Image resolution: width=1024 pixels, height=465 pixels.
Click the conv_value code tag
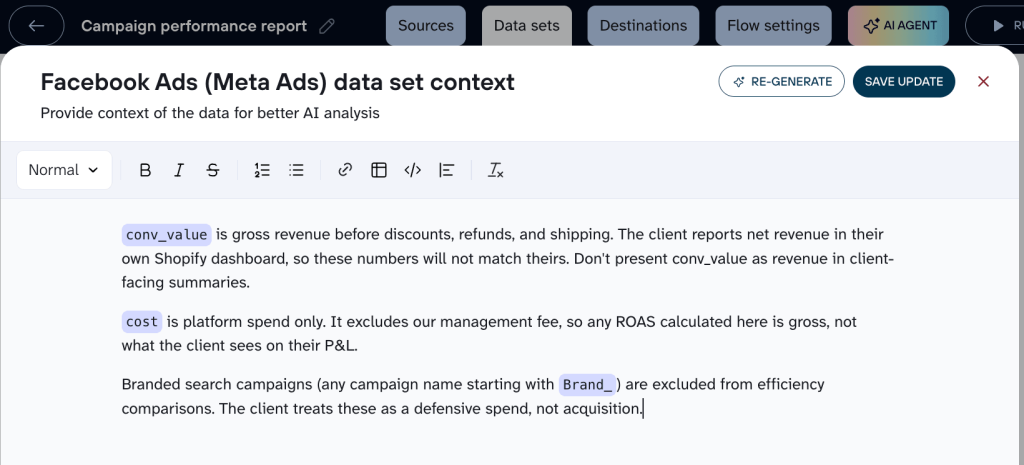click(x=167, y=234)
